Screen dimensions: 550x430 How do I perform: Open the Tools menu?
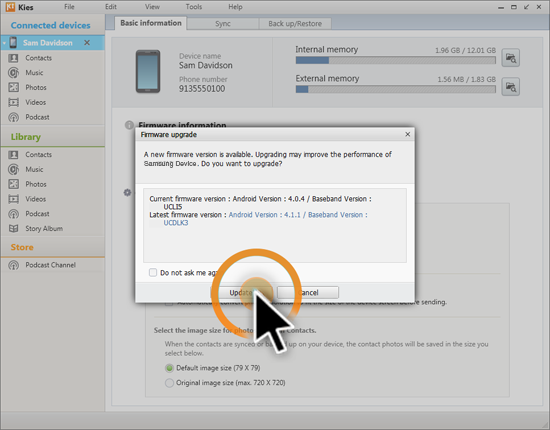pos(194,7)
